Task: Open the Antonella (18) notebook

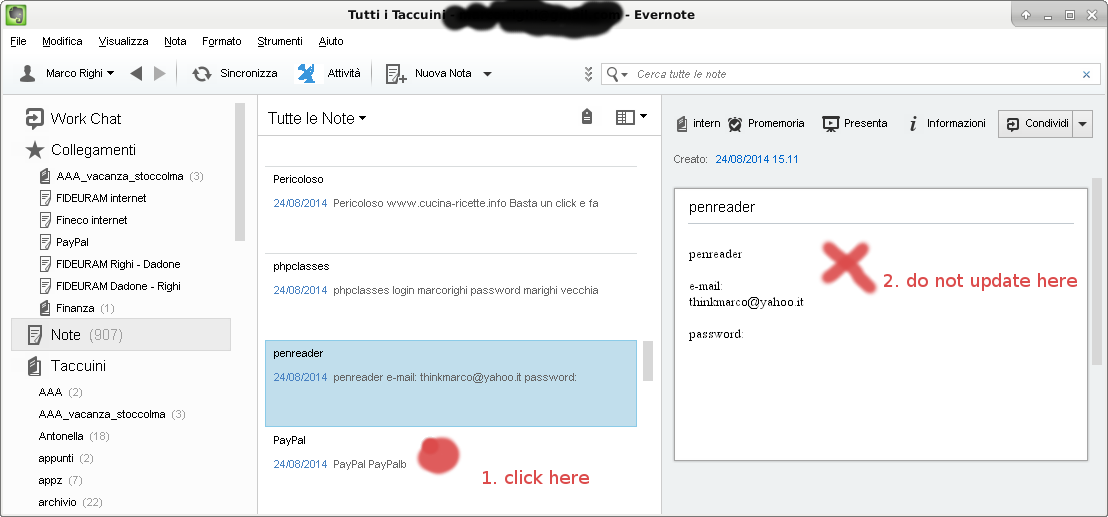Action: [73, 436]
